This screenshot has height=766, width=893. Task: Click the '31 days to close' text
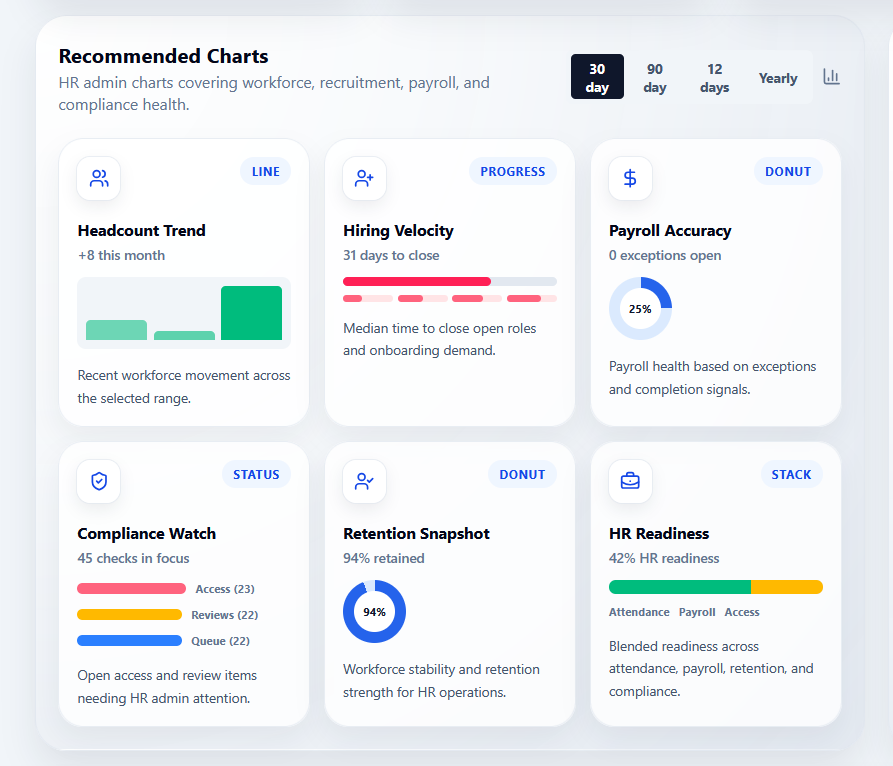(391, 255)
